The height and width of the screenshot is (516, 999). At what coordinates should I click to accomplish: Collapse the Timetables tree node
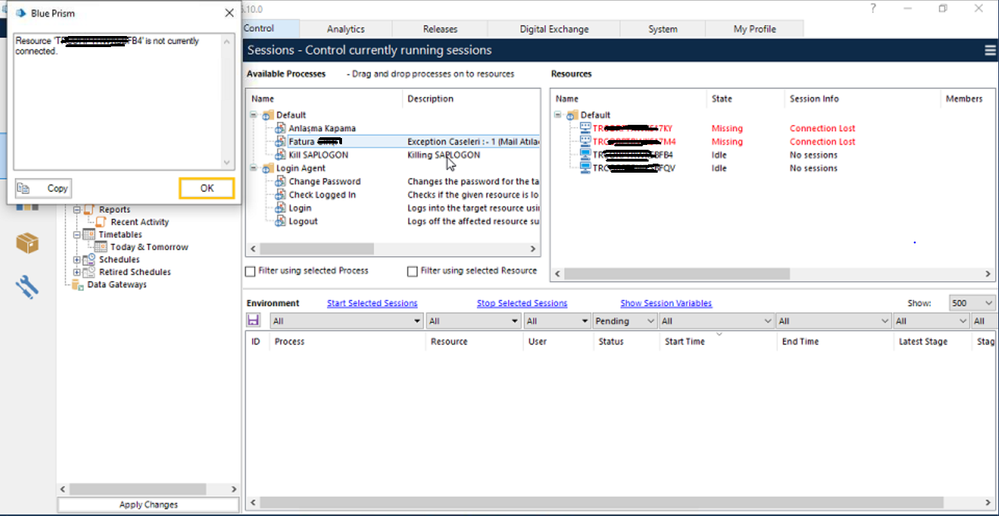[77, 234]
